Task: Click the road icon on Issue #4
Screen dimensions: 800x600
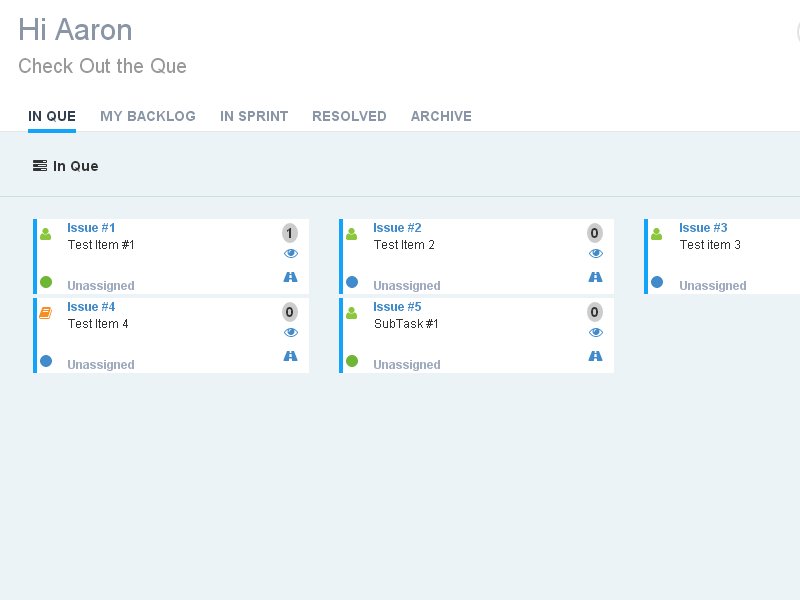Action: coord(290,356)
